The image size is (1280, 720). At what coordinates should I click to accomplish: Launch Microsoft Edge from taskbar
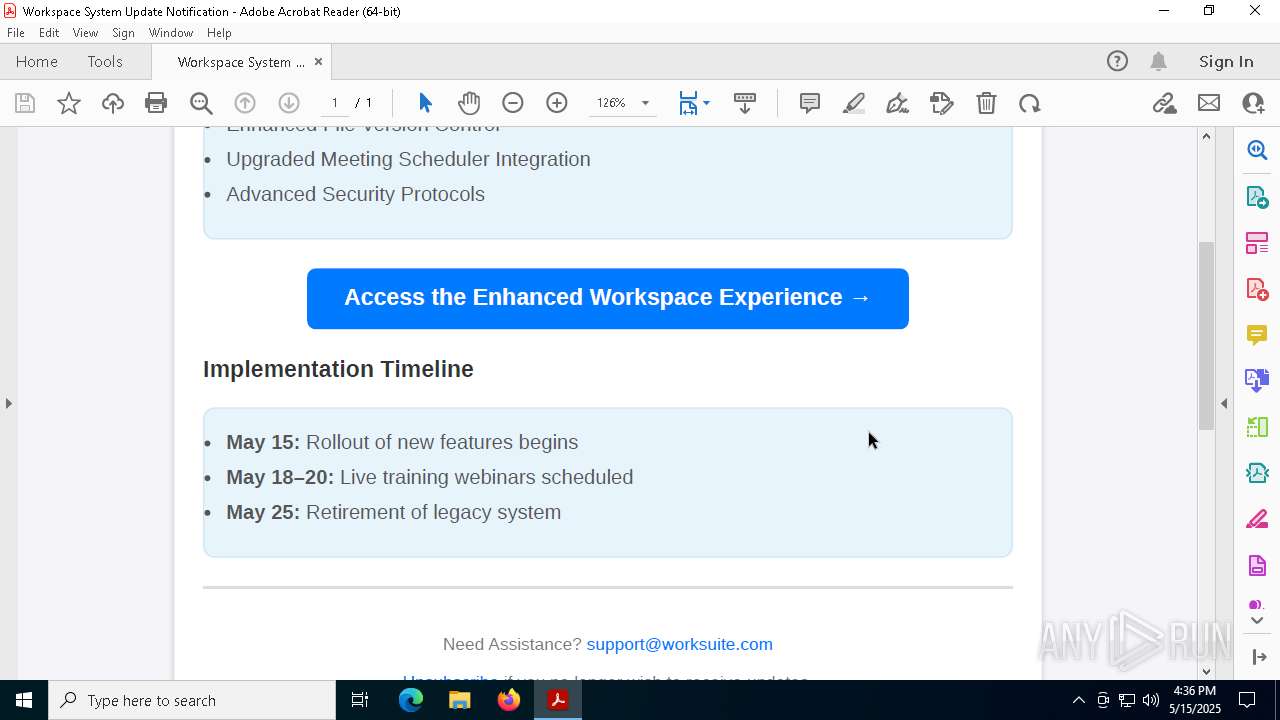pos(411,700)
